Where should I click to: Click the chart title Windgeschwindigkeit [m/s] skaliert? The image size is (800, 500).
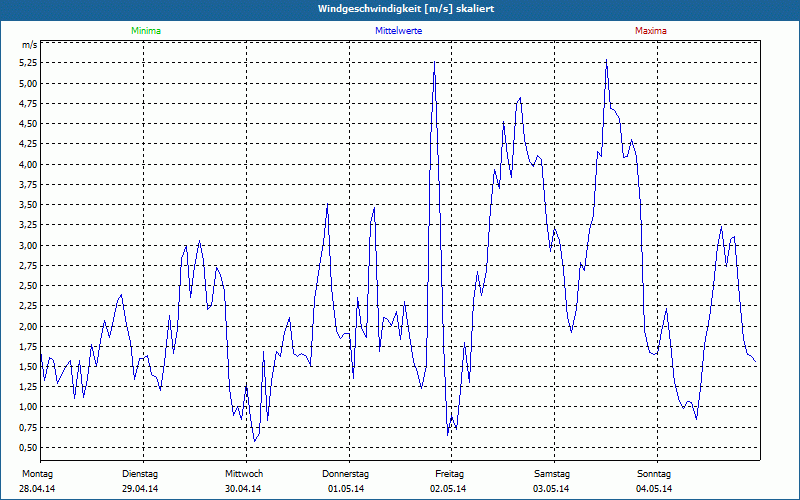[x=406, y=9]
